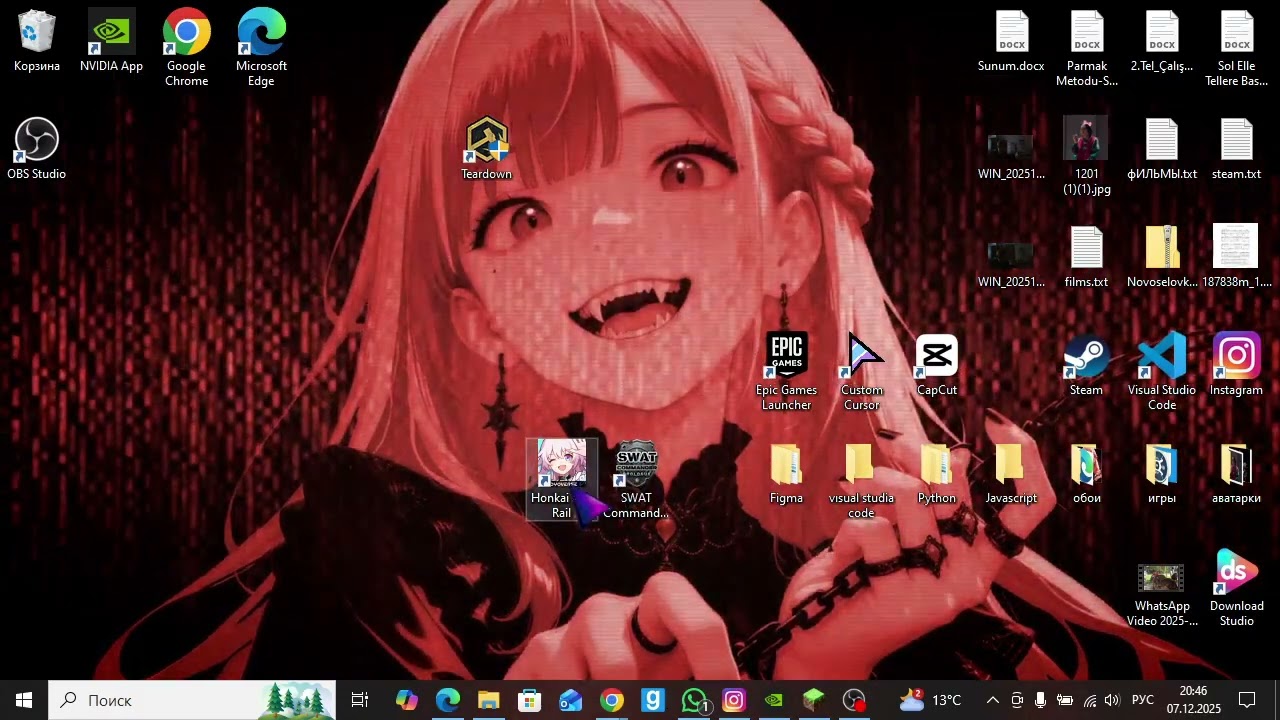
Task: Select Novoselovk zip archive
Action: [1162, 257]
